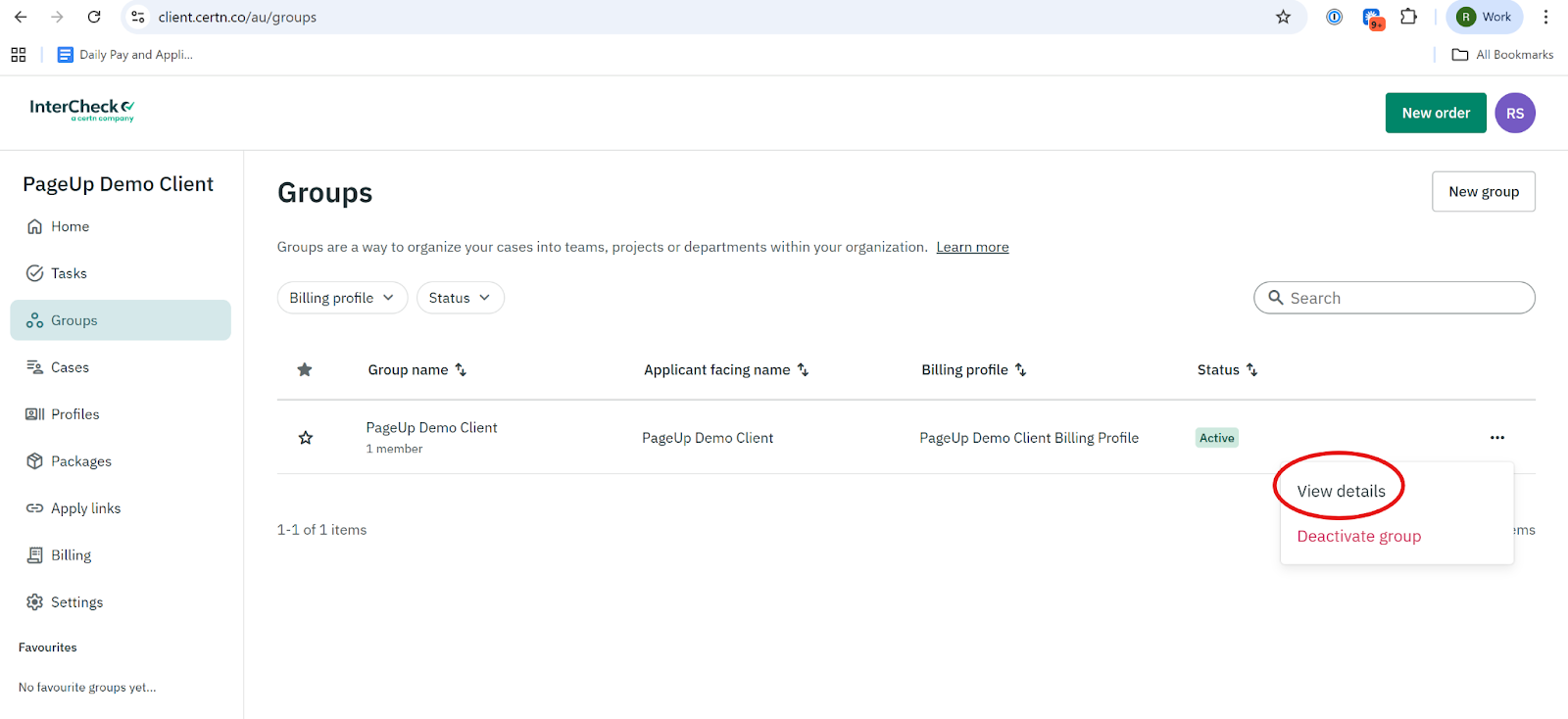Screen dimensions: 1568x719
Task: Click the three-dot menu for PageUp Demo Client
Action: pos(1496,438)
